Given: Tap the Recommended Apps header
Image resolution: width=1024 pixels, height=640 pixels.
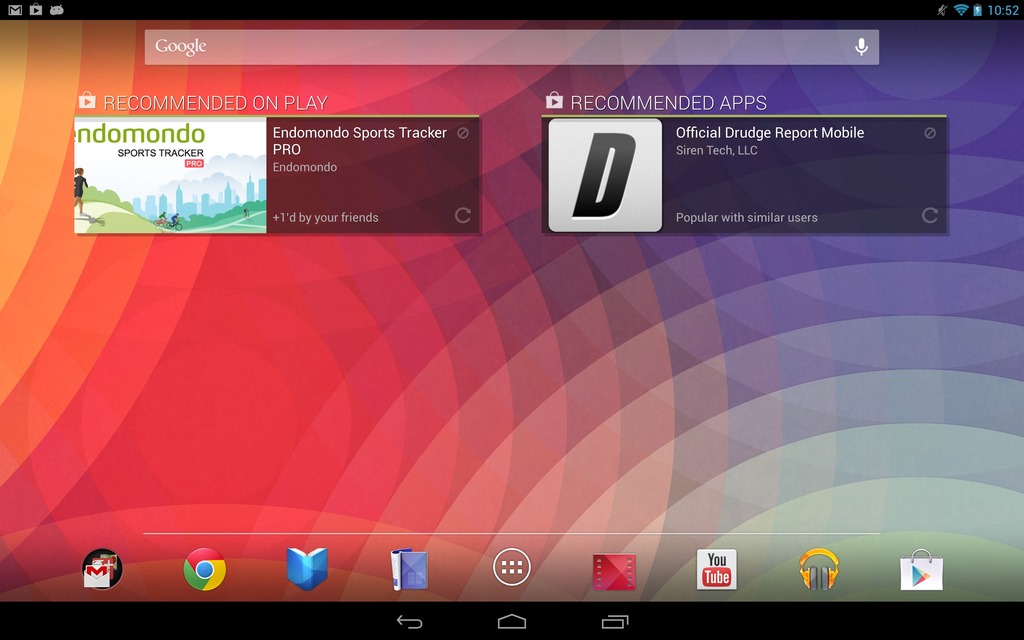Looking at the screenshot, I should click(669, 103).
